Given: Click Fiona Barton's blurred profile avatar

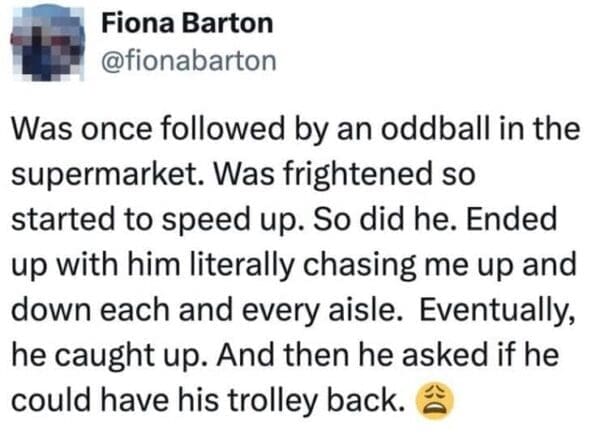Looking at the screenshot, I should click(50, 42).
